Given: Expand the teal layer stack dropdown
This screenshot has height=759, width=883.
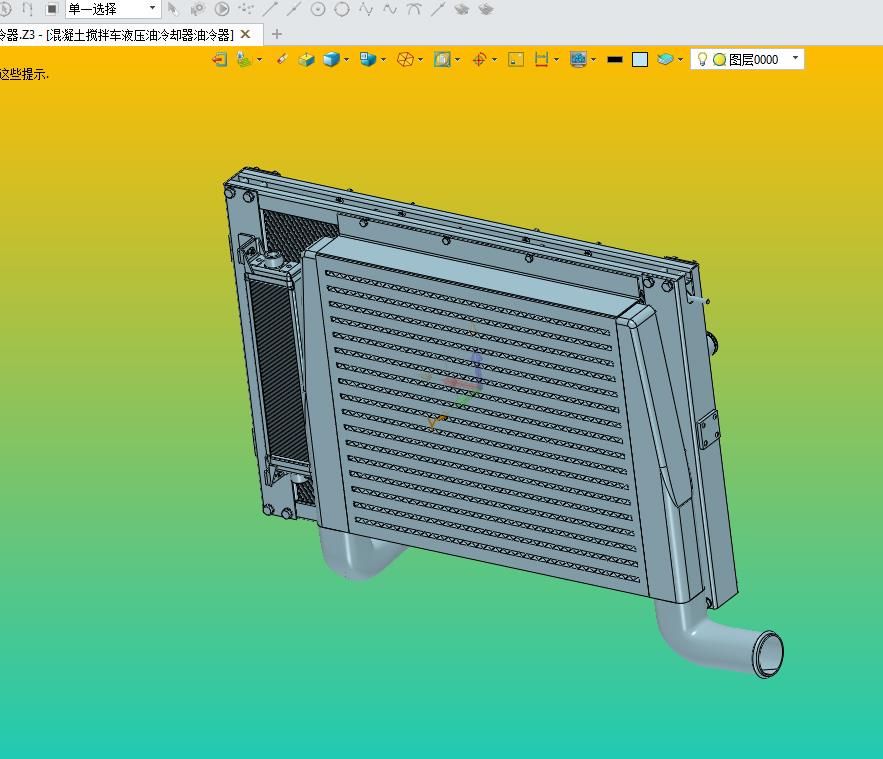Looking at the screenshot, I should pyautogui.click(x=680, y=59).
